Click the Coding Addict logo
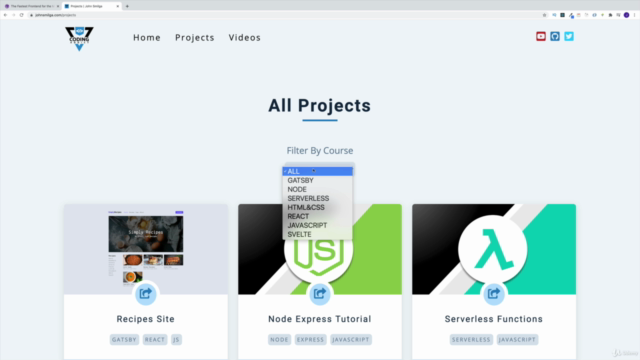The width and height of the screenshot is (640, 360). tap(79, 38)
